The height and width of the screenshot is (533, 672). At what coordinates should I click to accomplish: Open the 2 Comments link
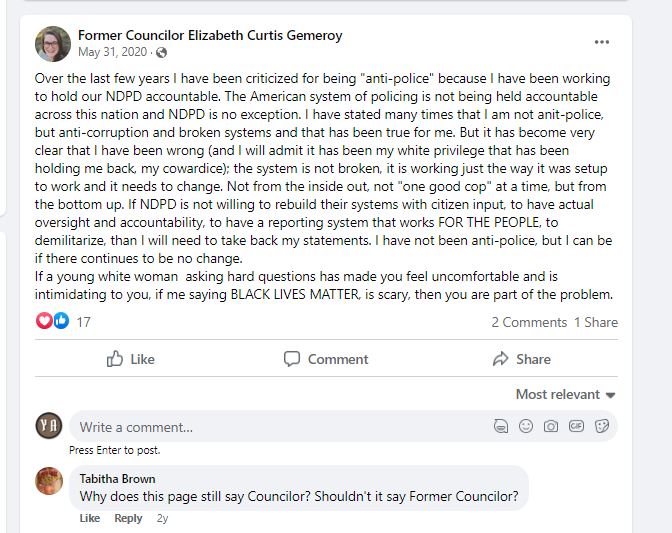coord(529,322)
